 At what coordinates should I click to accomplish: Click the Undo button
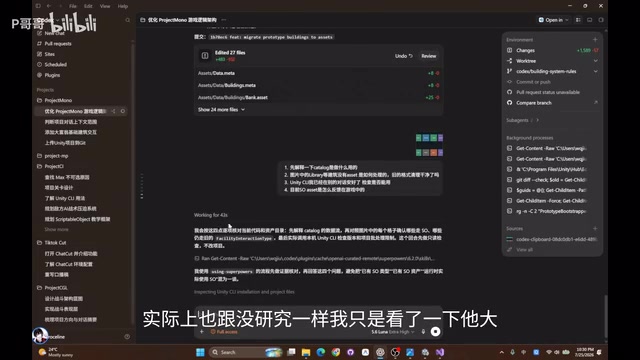point(404,56)
